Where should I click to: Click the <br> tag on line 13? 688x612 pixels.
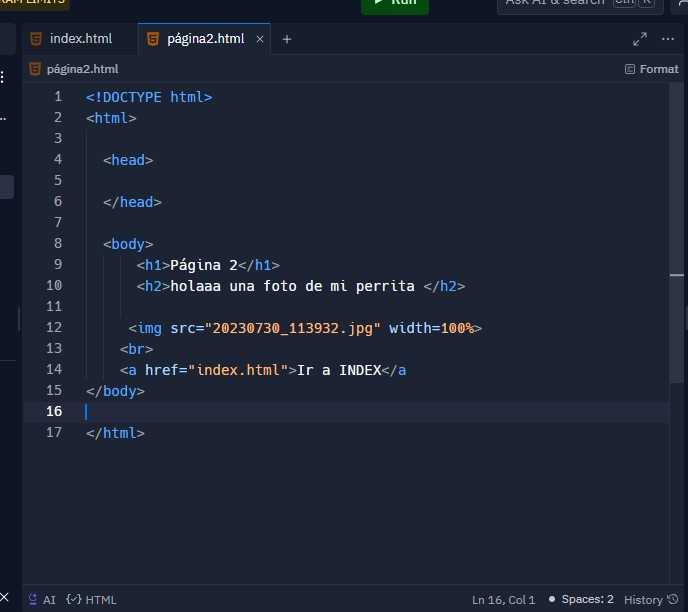coord(136,349)
